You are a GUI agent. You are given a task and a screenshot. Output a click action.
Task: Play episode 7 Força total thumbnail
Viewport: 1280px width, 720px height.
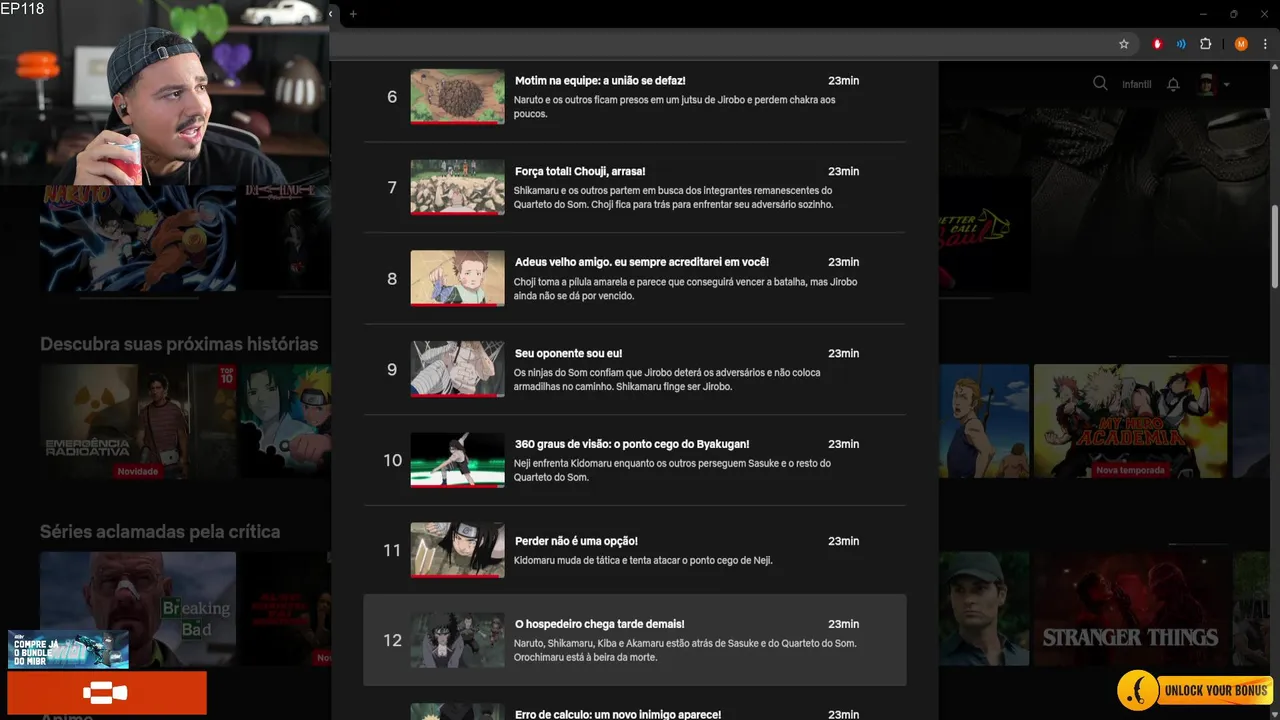pos(457,187)
